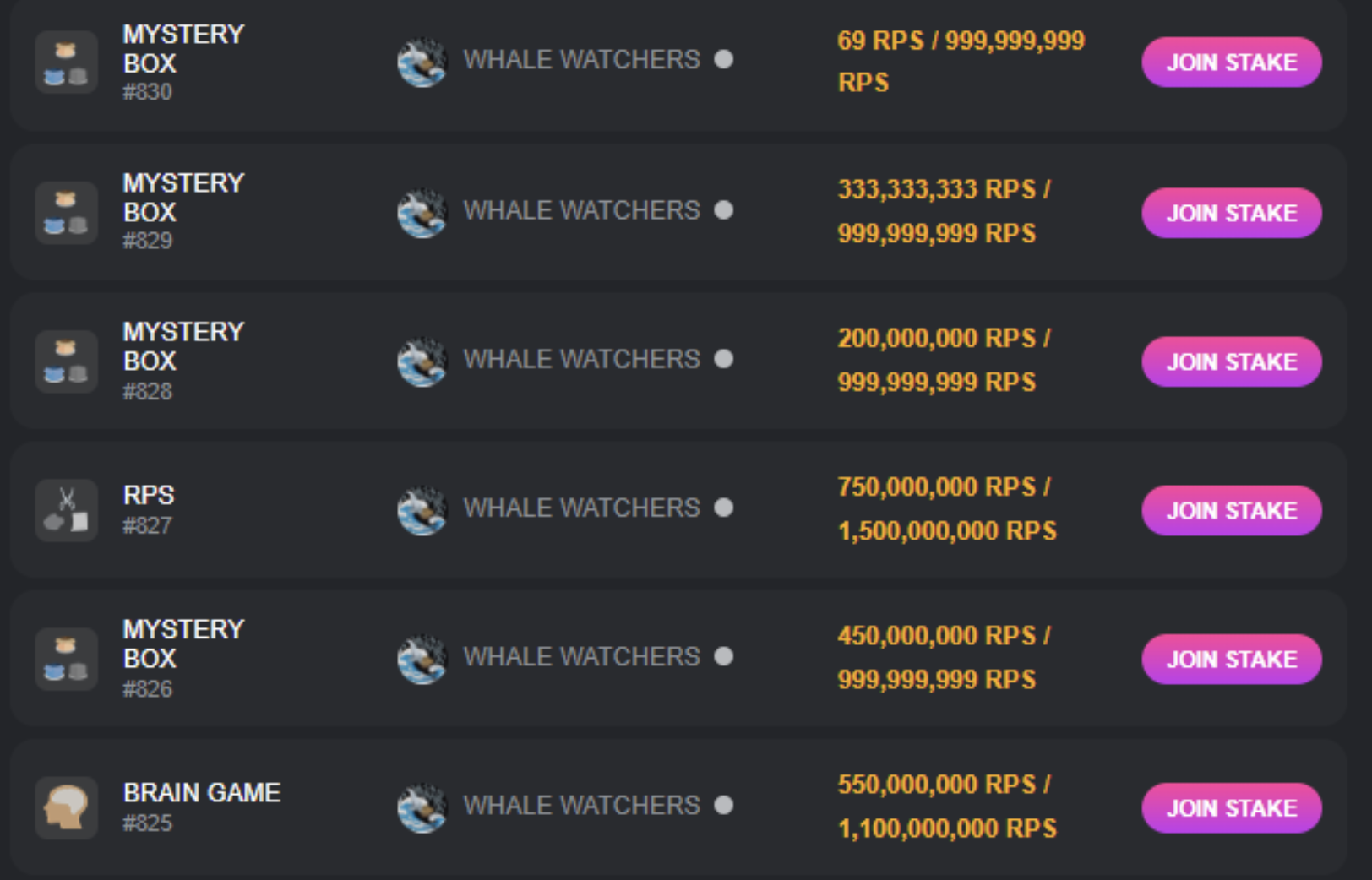
Task: Open Whale Watchers profile name in row #826
Action: 581,656
